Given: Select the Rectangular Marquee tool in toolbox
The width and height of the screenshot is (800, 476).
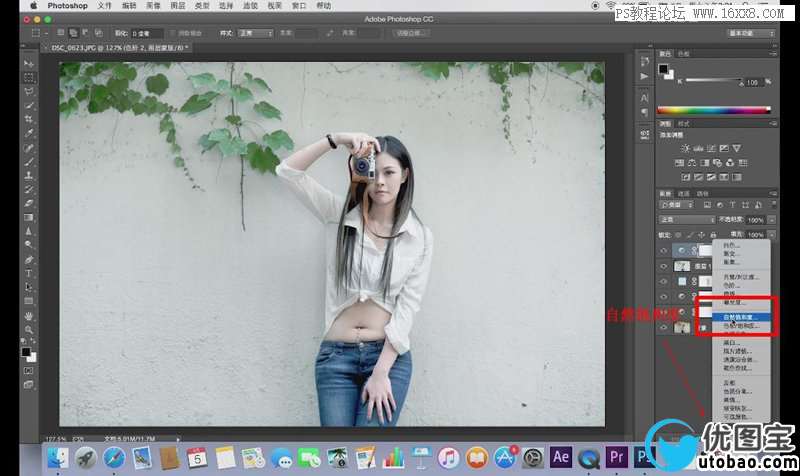Looking at the screenshot, I should click(29, 78).
